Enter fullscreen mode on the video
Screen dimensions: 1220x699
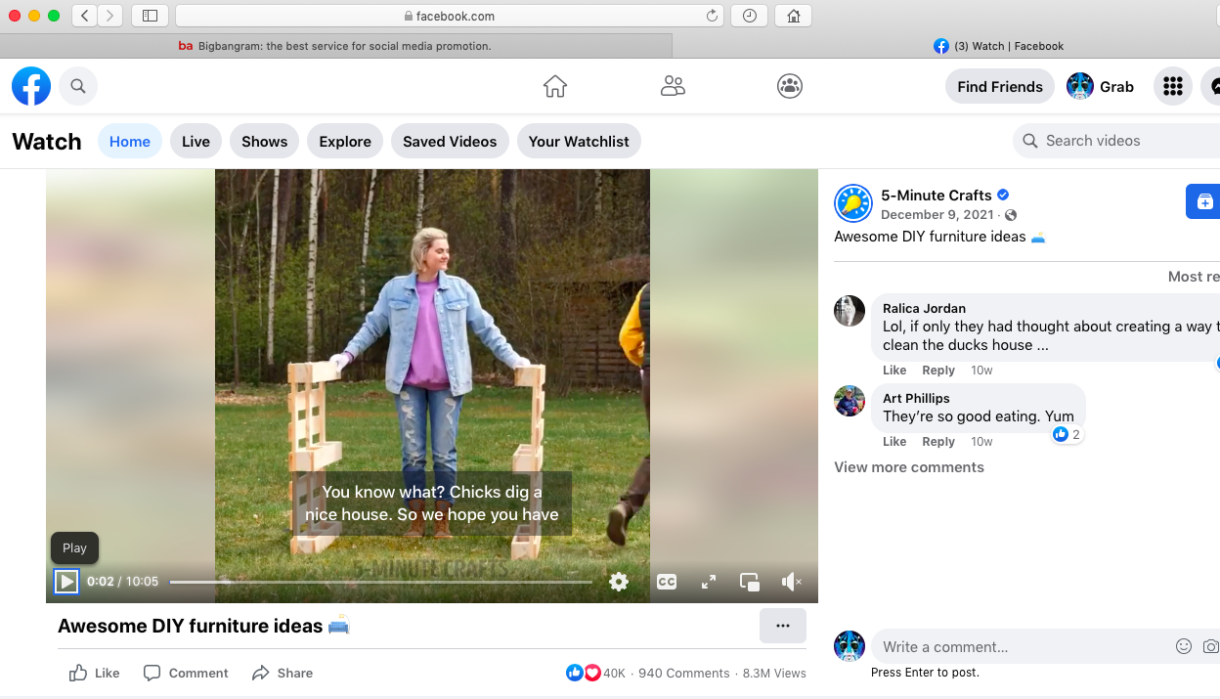708,581
